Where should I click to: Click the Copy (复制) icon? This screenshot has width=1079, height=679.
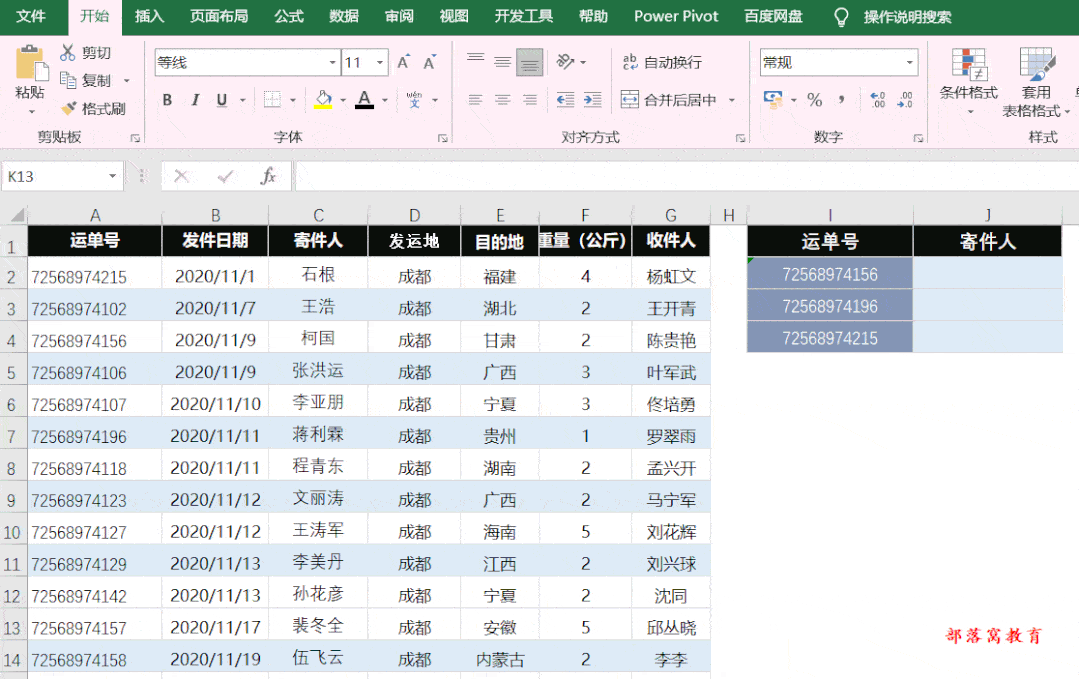[x=67, y=80]
